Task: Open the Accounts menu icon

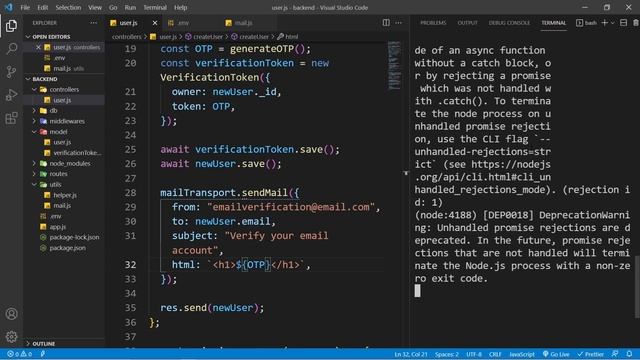Action: click(11, 313)
